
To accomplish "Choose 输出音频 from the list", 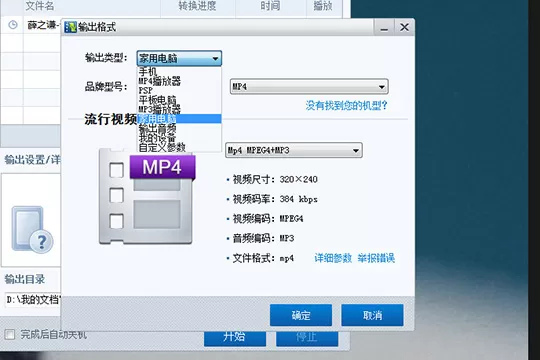I will point(179,128).
